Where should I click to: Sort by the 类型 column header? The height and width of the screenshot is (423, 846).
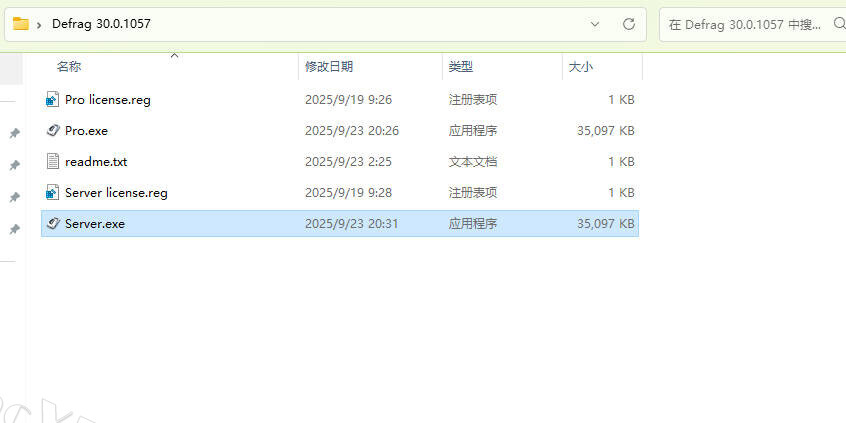click(460, 67)
